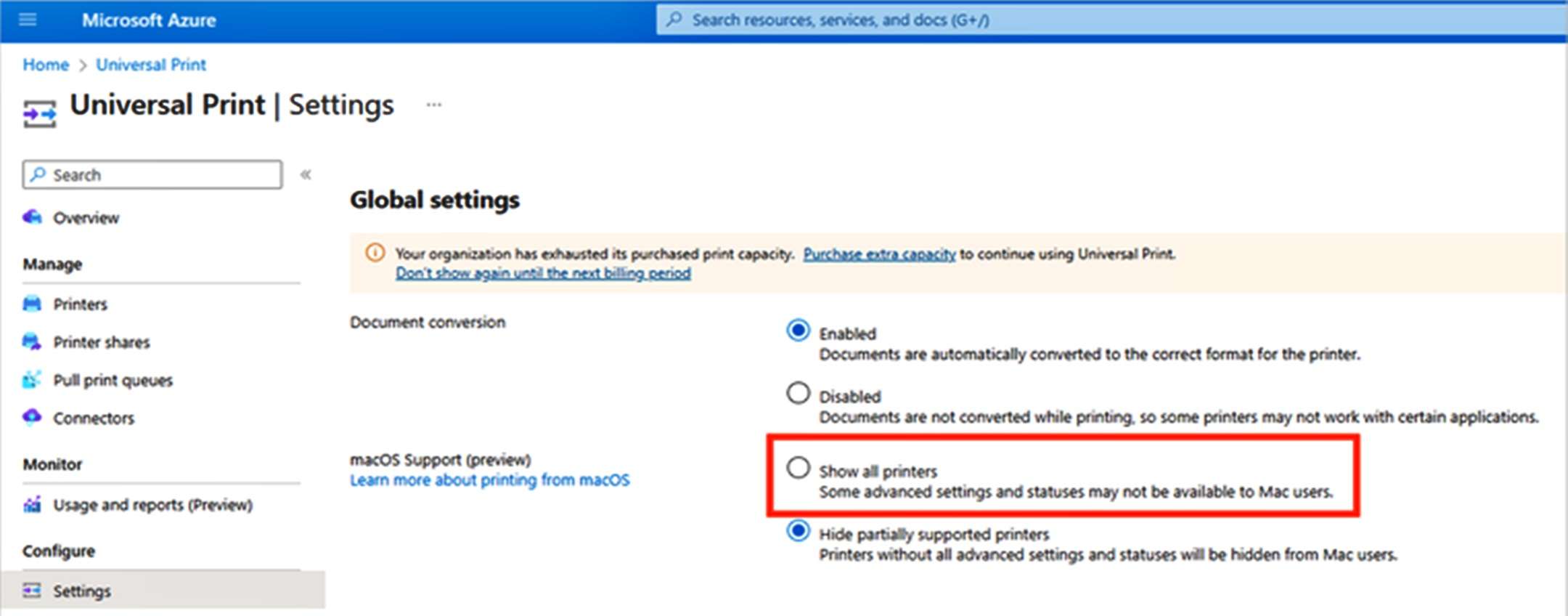Click Learn more about printing from macOS
Viewport: 1568px width, 616px height.
pyautogui.click(x=489, y=480)
